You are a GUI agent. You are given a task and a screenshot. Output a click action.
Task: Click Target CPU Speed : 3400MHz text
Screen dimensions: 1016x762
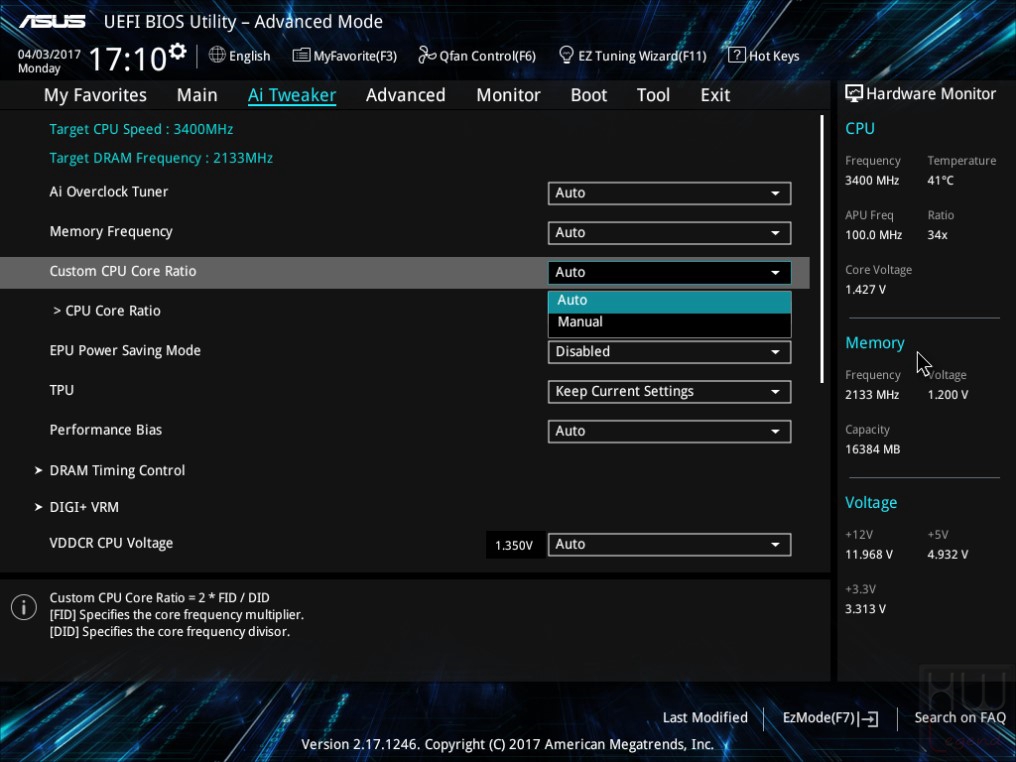[x=141, y=130]
